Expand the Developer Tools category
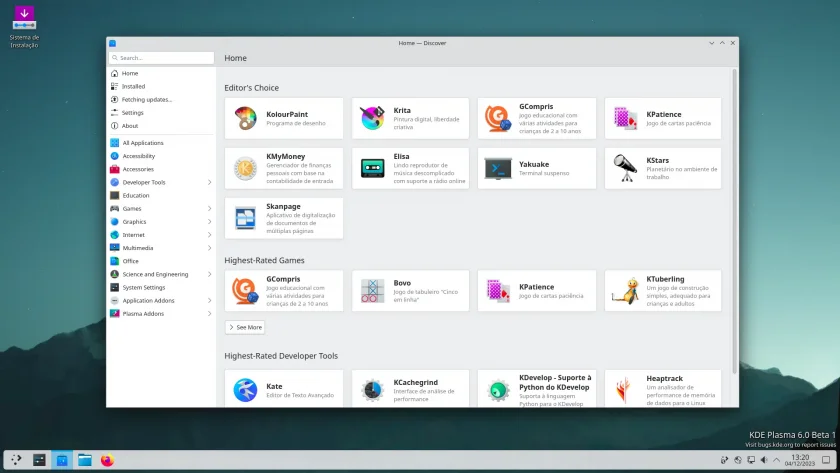The image size is (840, 473). pyautogui.click(x=209, y=182)
